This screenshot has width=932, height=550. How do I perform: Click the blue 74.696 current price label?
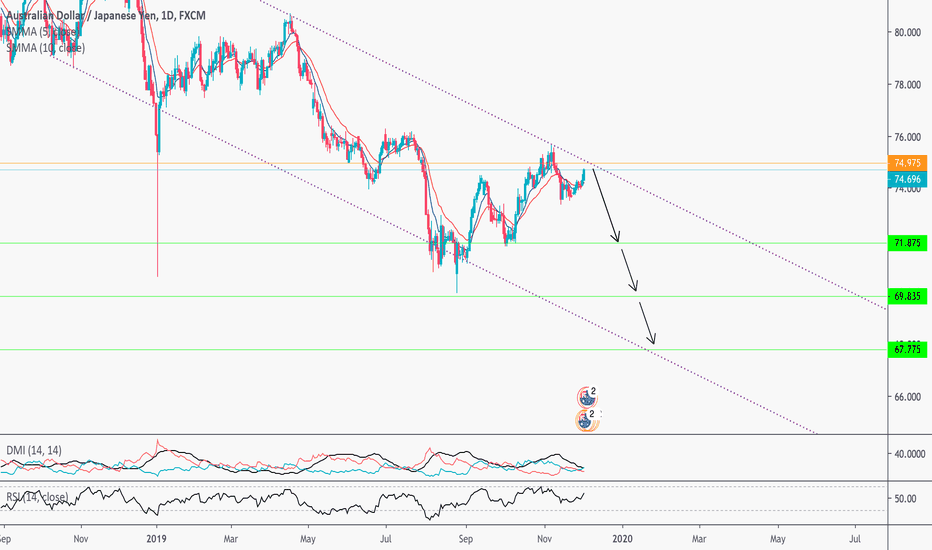[x=908, y=179]
